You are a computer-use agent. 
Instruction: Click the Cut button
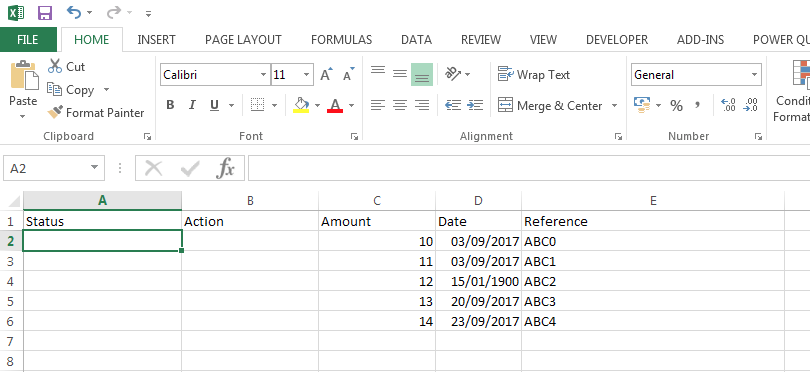click(66, 67)
